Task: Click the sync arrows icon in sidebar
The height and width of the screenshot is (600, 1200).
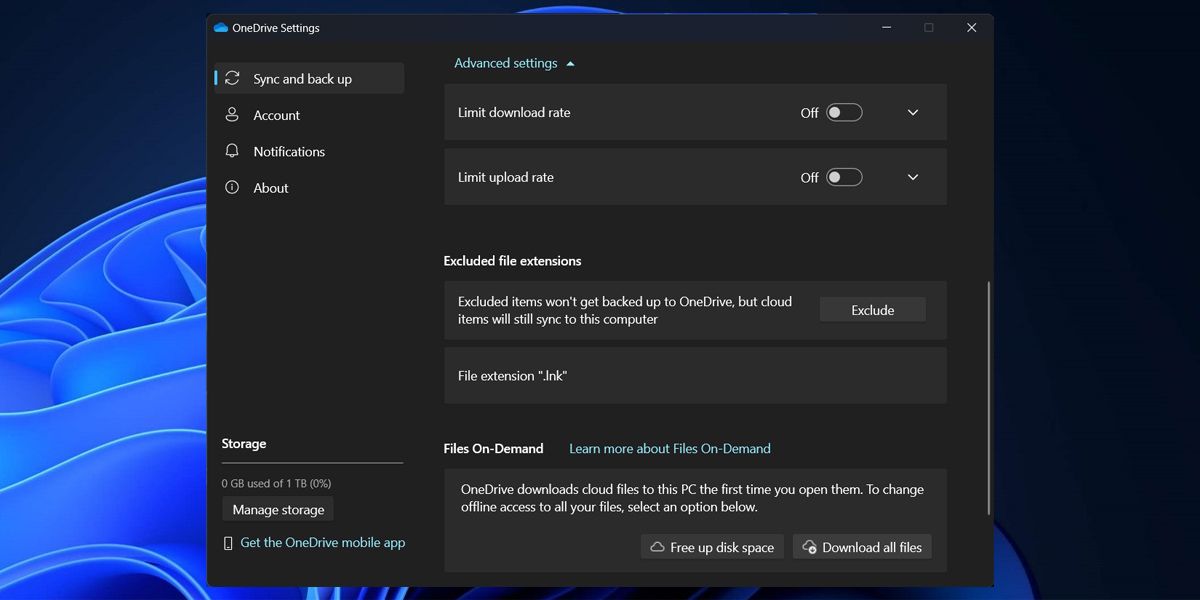Action: point(232,78)
